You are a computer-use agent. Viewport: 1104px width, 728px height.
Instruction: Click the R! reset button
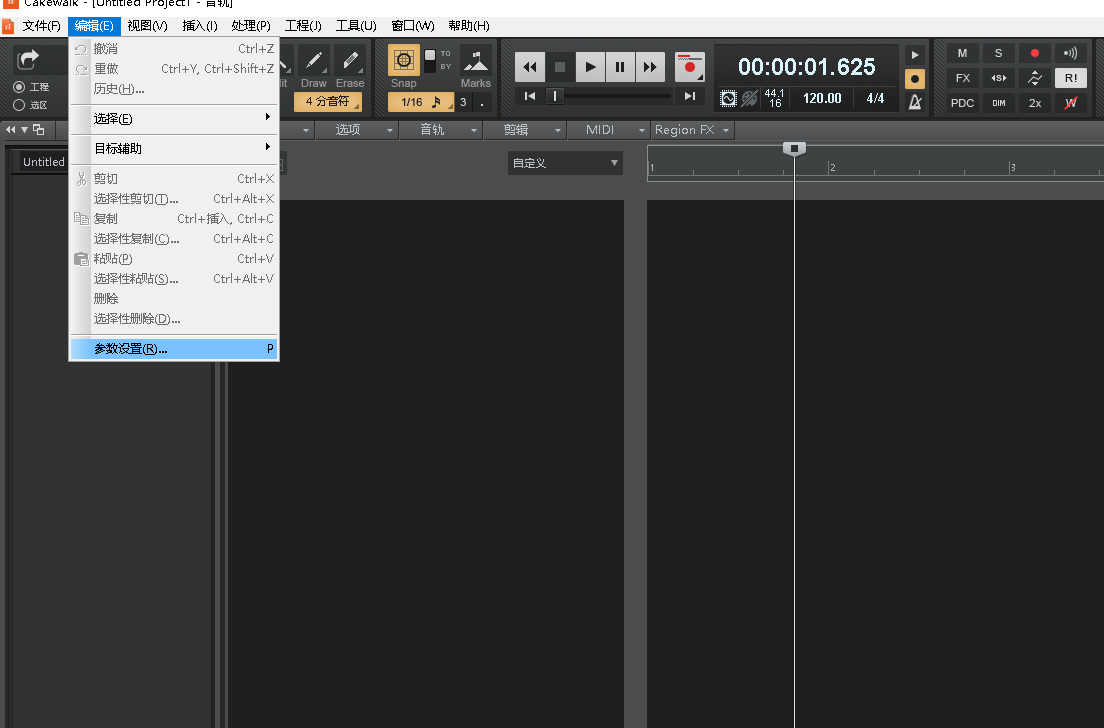(1070, 78)
